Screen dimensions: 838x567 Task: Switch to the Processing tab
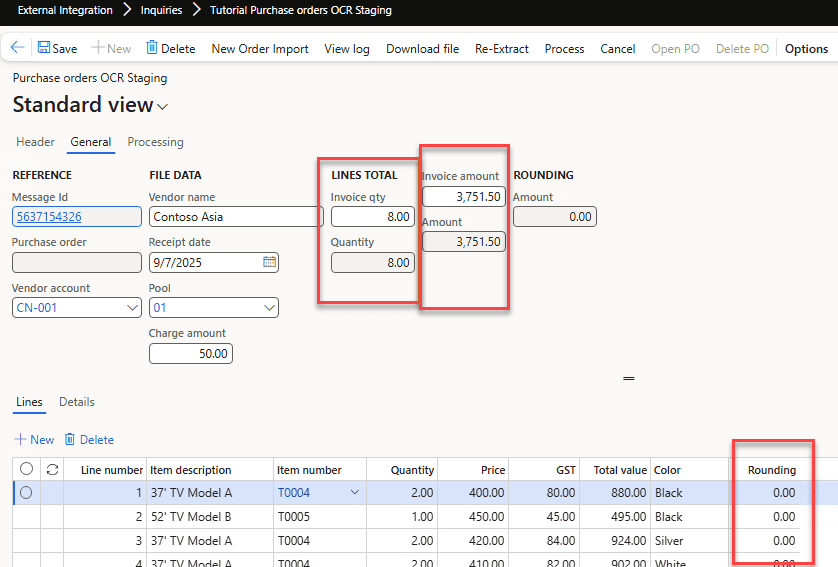tap(155, 142)
